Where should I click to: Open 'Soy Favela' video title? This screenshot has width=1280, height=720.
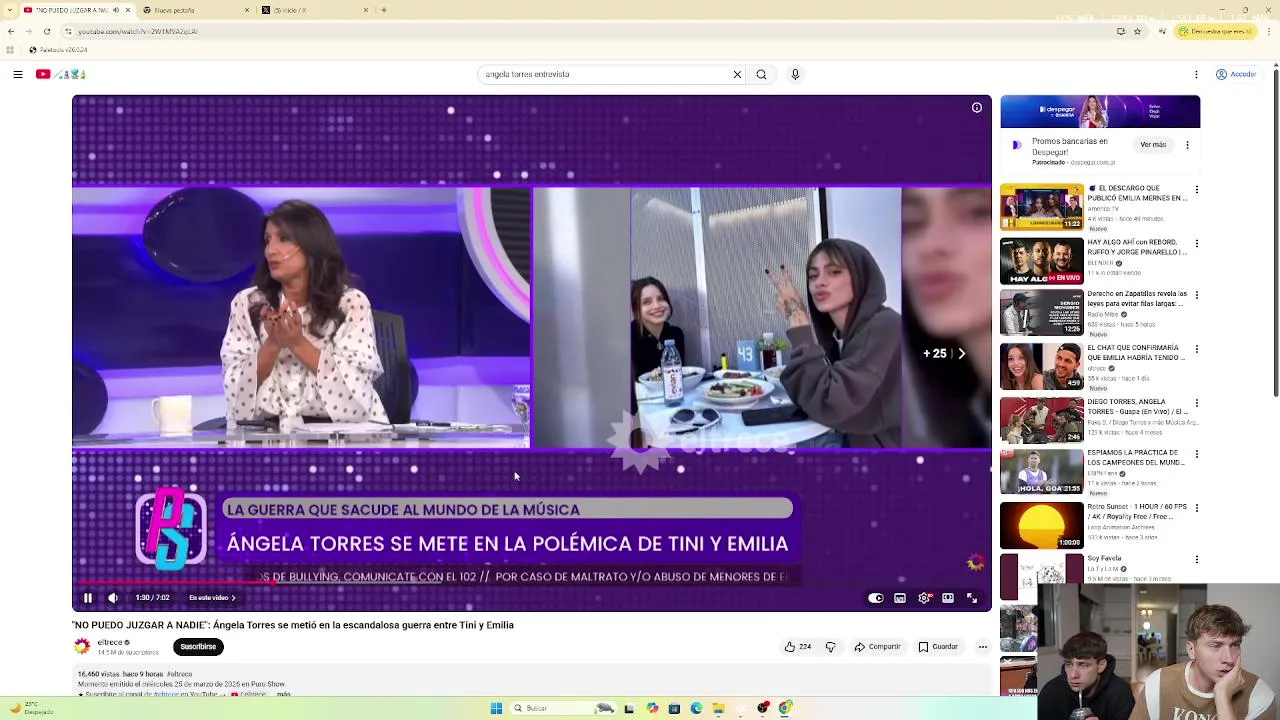click(x=1104, y=558)
